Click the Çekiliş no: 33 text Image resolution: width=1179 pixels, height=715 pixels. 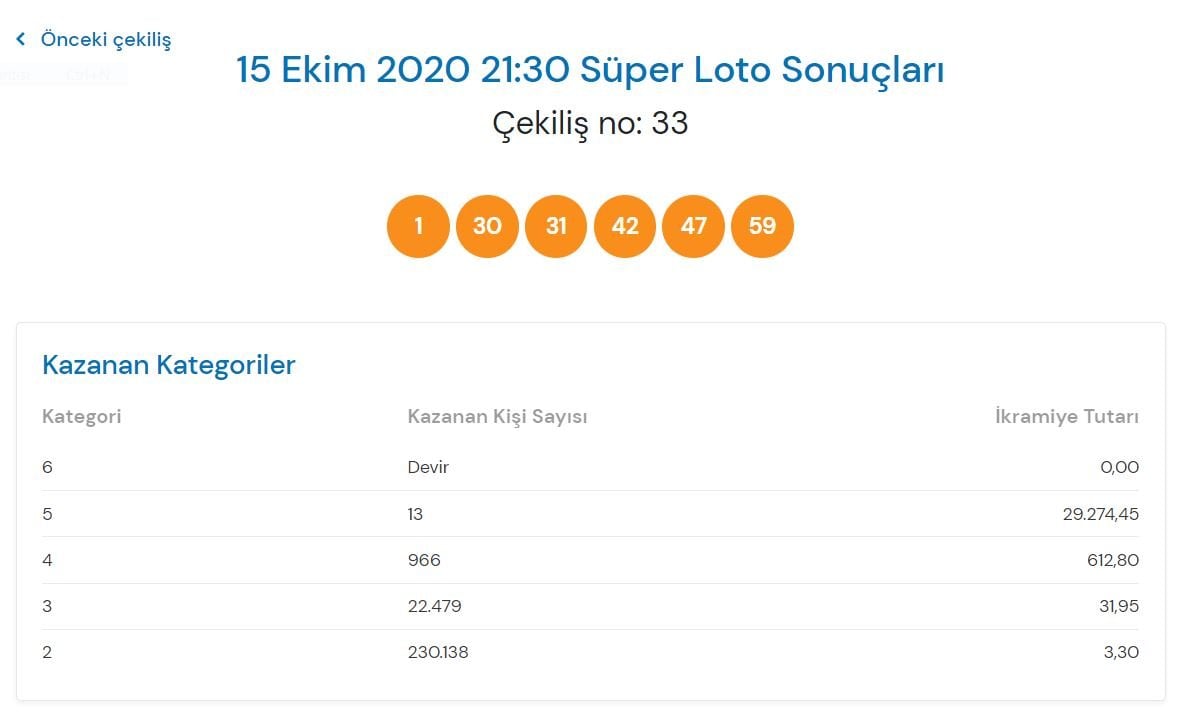point(590,123)
